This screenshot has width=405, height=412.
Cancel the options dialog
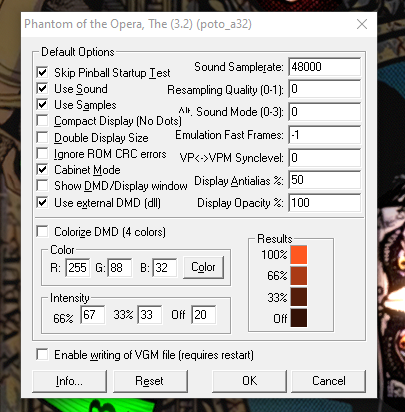point(329,381)
